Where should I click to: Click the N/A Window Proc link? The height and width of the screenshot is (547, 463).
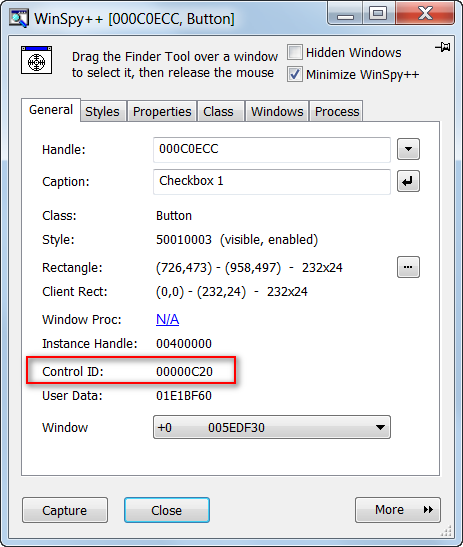coord(167,319)
